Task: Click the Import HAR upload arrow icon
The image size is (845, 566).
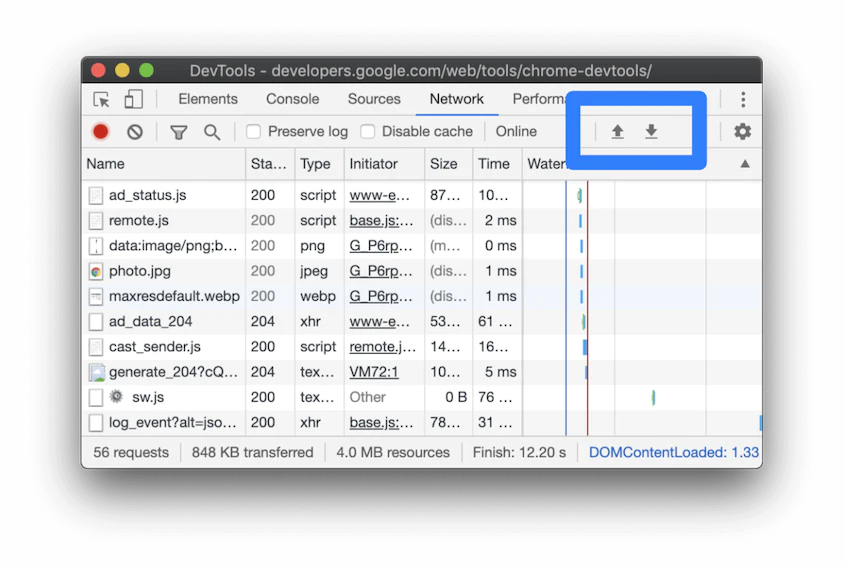Action: 618,132
